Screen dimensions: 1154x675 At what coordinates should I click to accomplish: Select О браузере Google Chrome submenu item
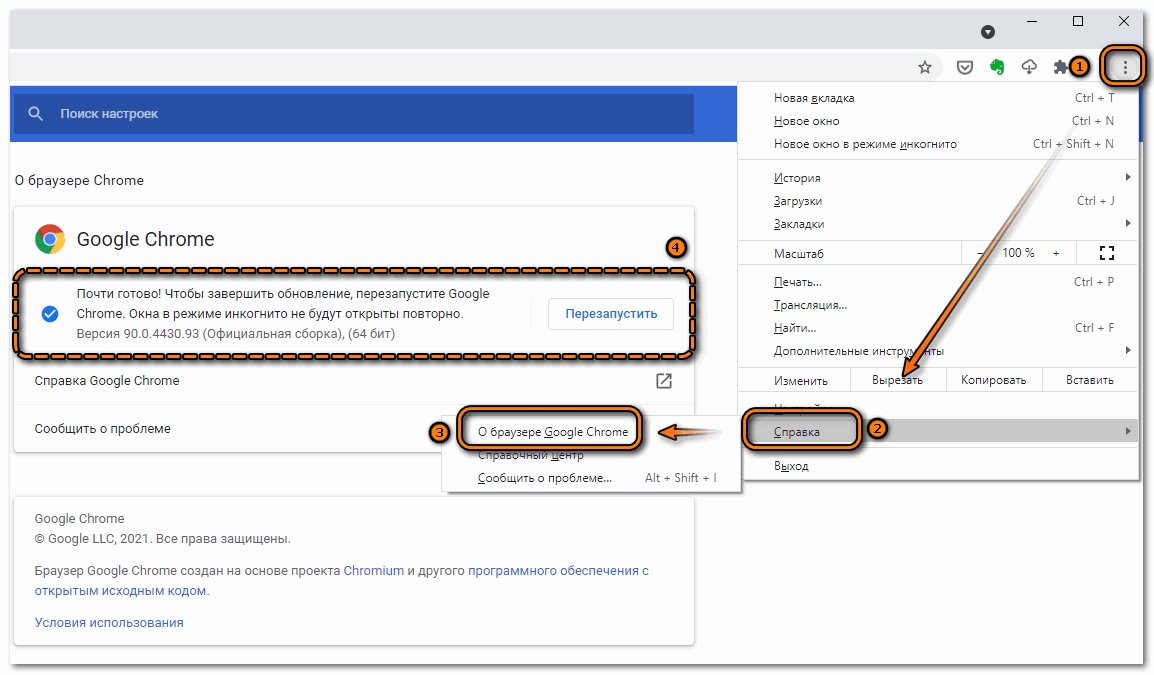(553, 432)
